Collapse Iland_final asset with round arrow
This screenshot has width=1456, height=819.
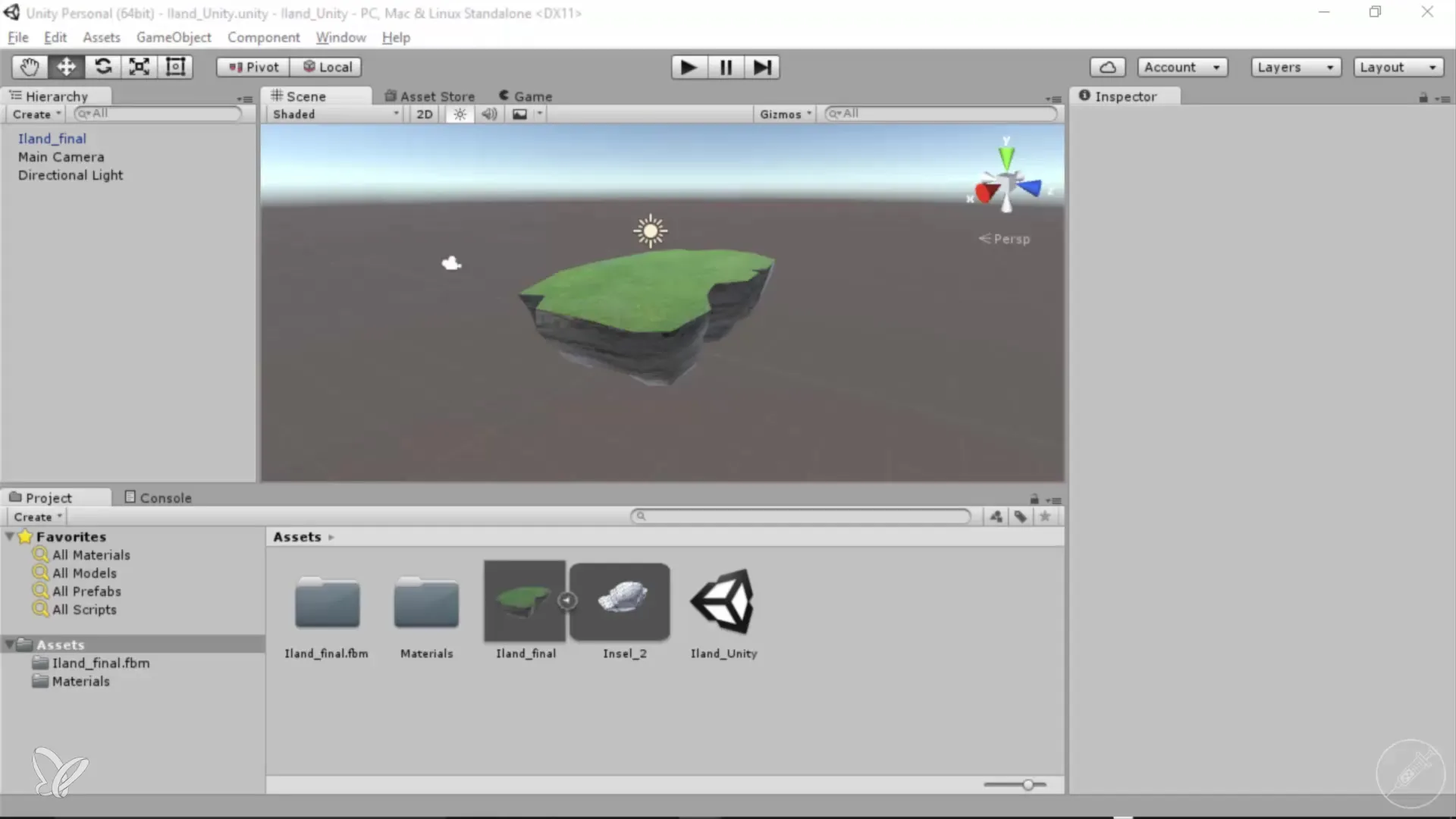coord(566,601)
